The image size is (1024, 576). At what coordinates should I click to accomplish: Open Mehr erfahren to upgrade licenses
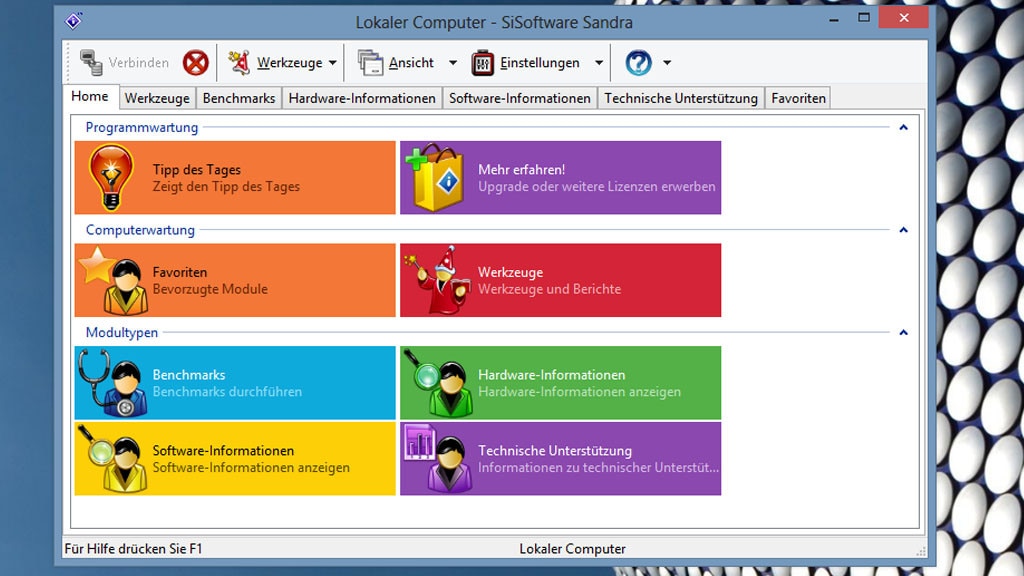[x=560, y=178]
